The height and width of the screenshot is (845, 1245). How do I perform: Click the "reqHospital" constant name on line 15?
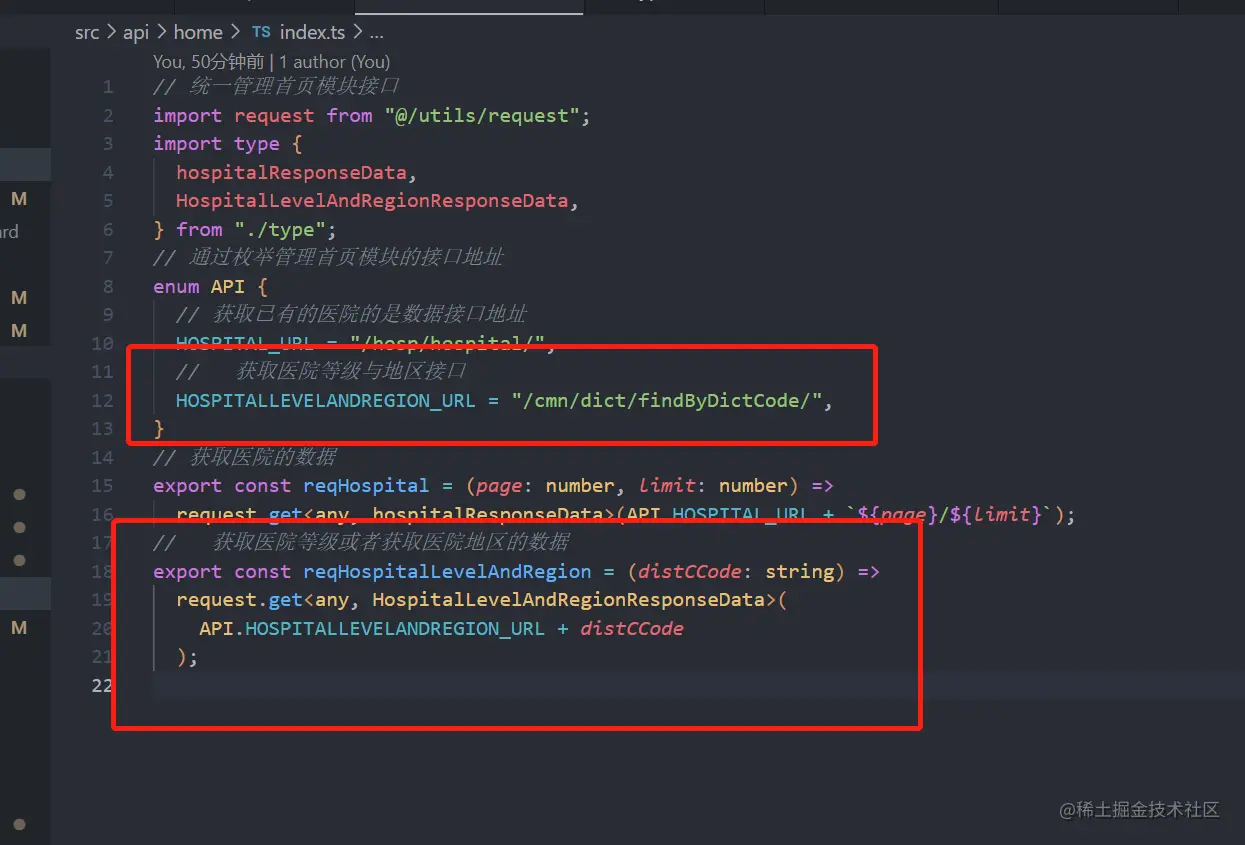point(366,486)
